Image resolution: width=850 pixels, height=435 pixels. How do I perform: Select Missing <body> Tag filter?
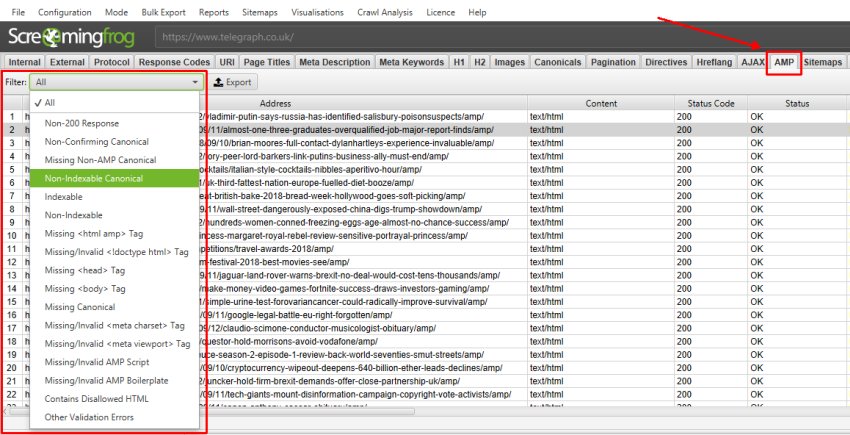pyautogui.click(x=114, y=289)
